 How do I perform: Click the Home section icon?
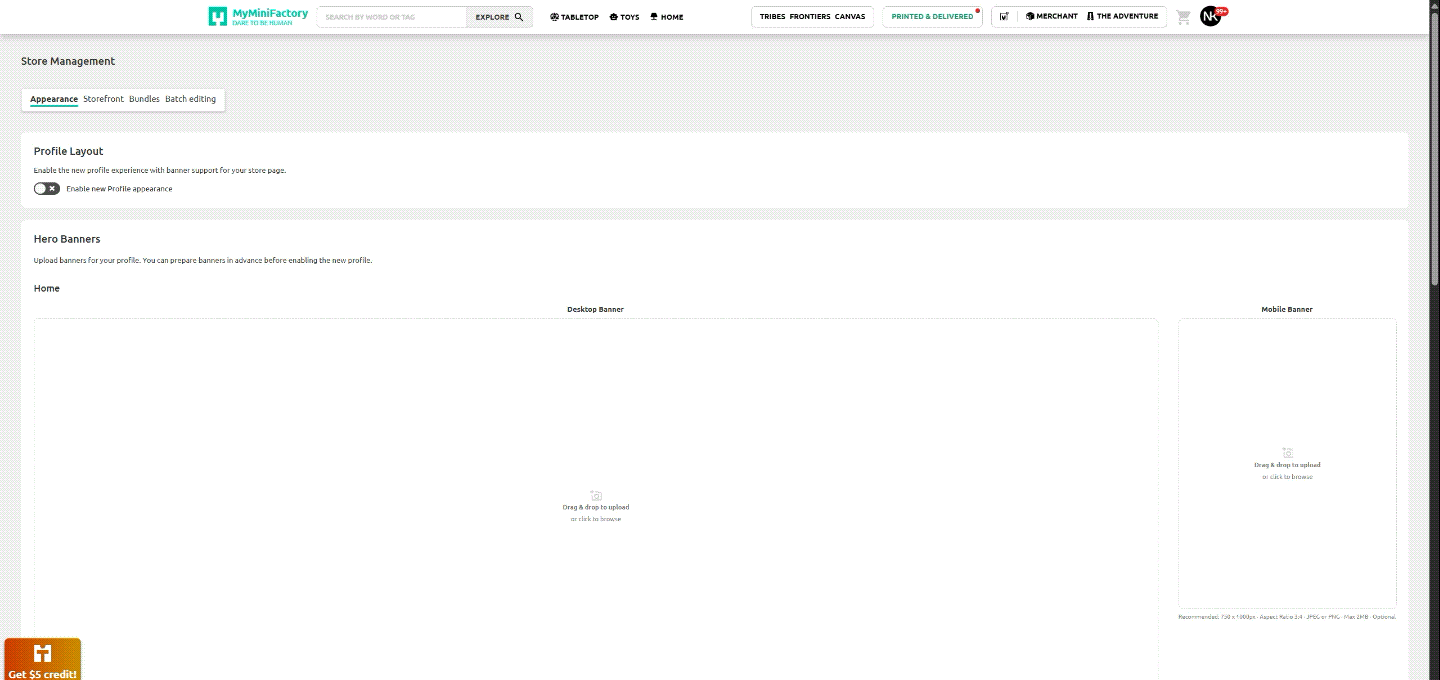coord(665,16)
